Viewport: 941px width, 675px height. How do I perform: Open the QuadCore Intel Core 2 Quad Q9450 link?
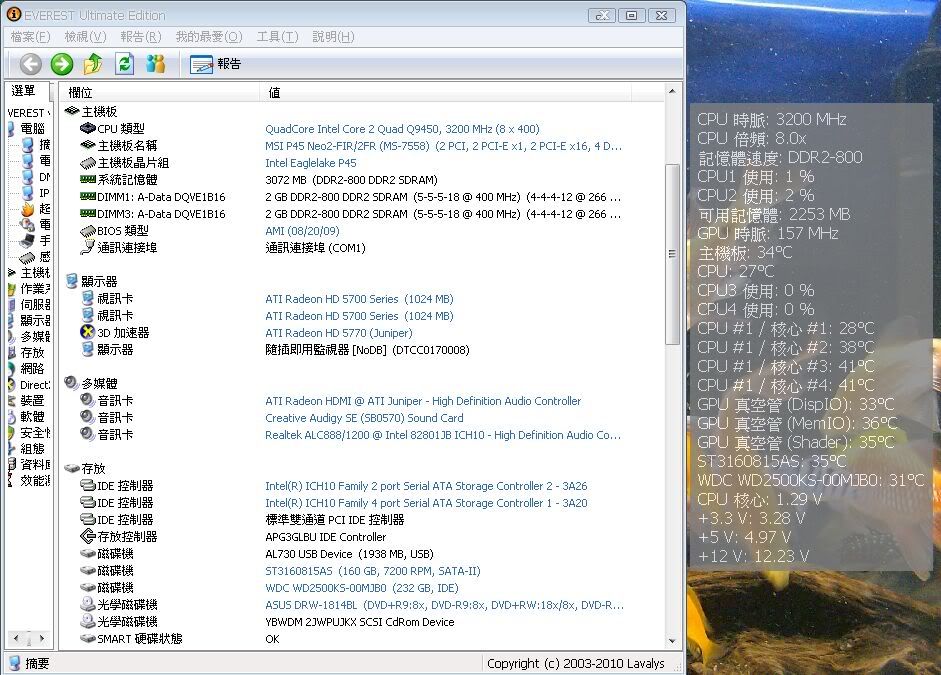click(x=402, y=129)
